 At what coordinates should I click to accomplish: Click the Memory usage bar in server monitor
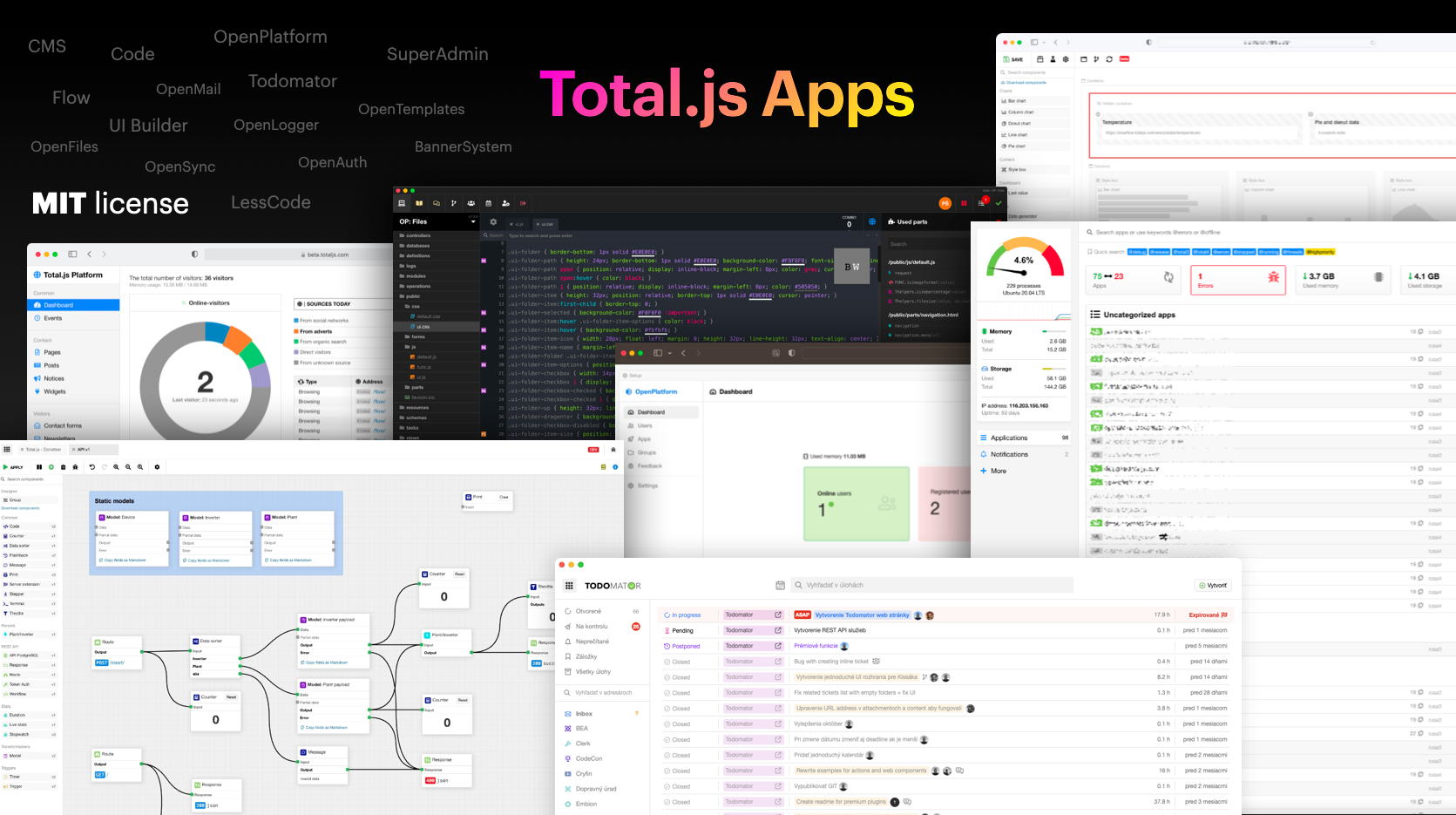tap(1054, 331)
